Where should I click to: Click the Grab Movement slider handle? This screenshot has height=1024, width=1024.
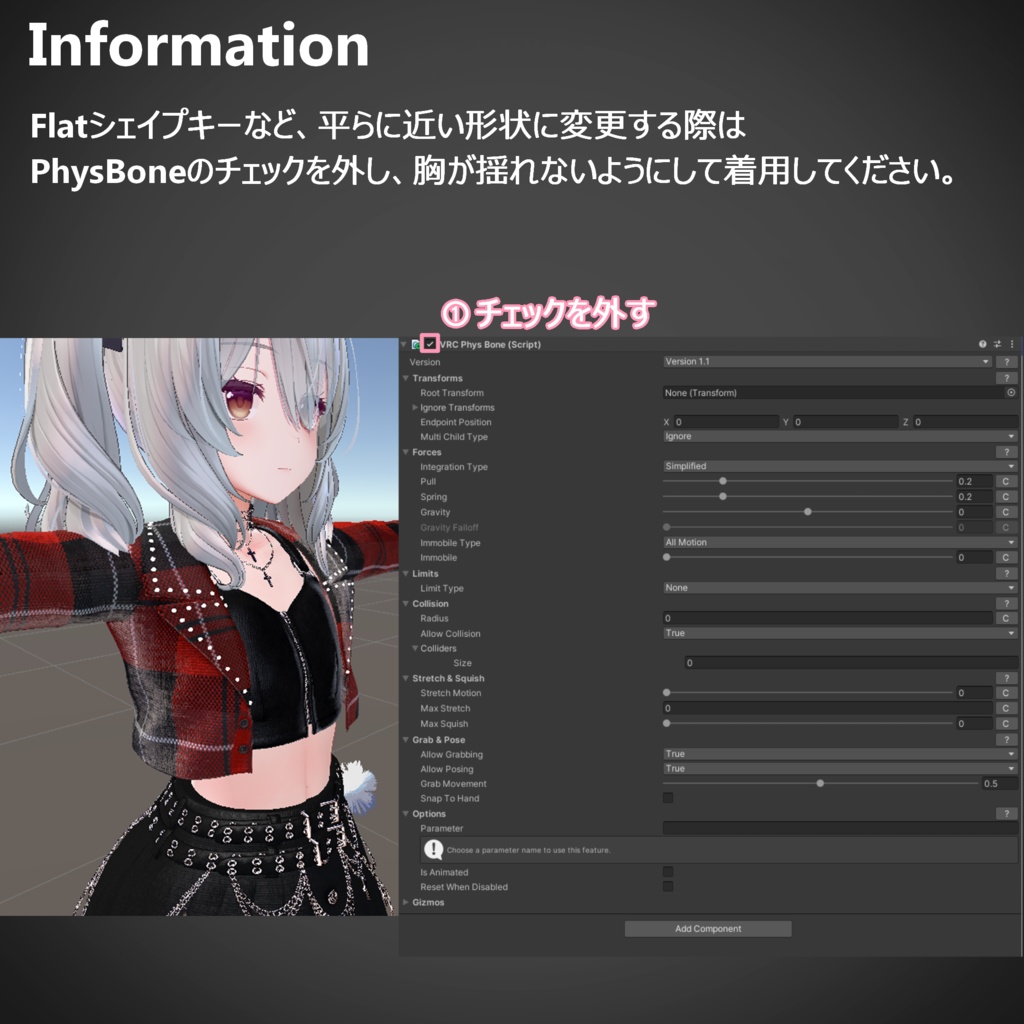click(820, 783)
